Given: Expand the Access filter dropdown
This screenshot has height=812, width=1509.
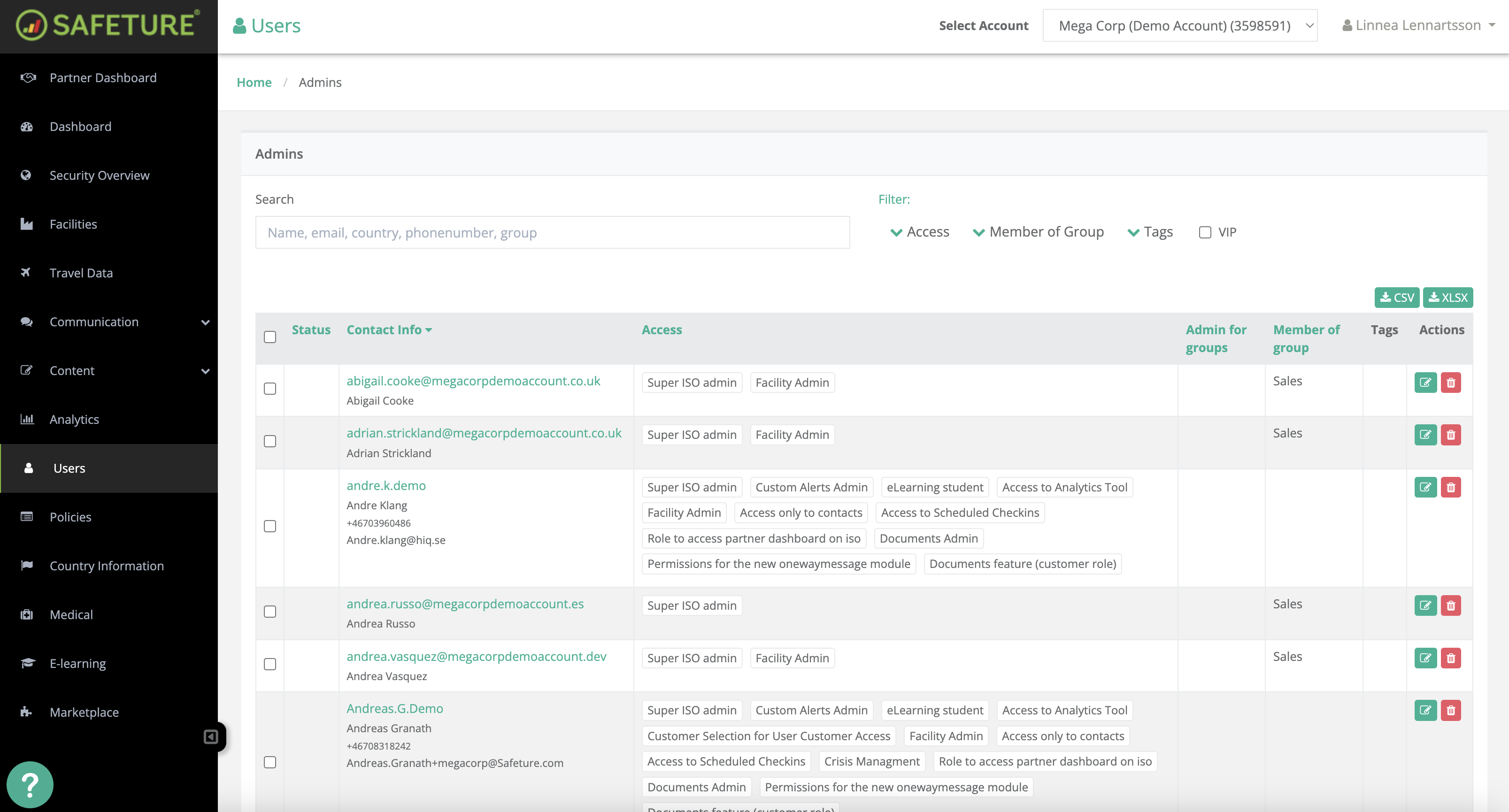Looking at the screenshot, I should 918,232.
